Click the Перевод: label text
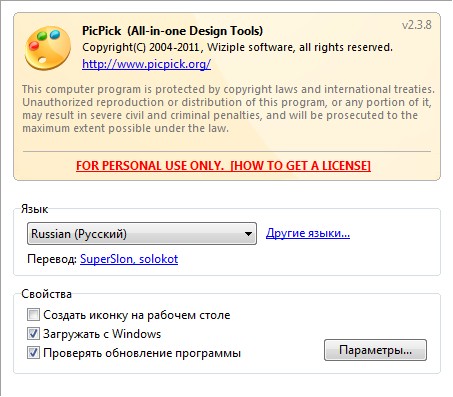Screen dimensions: 453x397 pyautogui.click(x=52, y=259)
